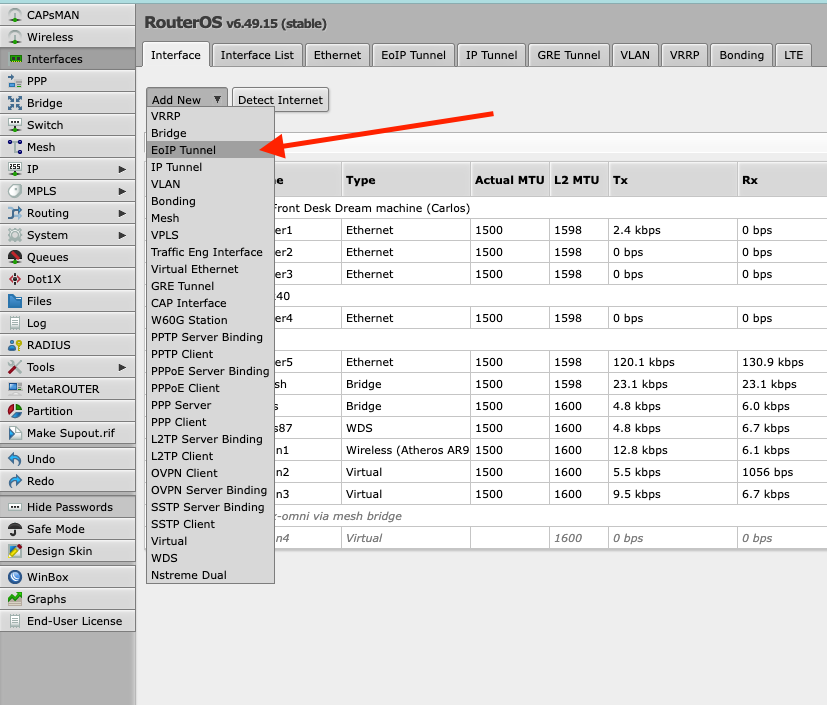This screenshot has width=827, height=705.
Task: Switch to the Ethernet tab
Action: 338,55
